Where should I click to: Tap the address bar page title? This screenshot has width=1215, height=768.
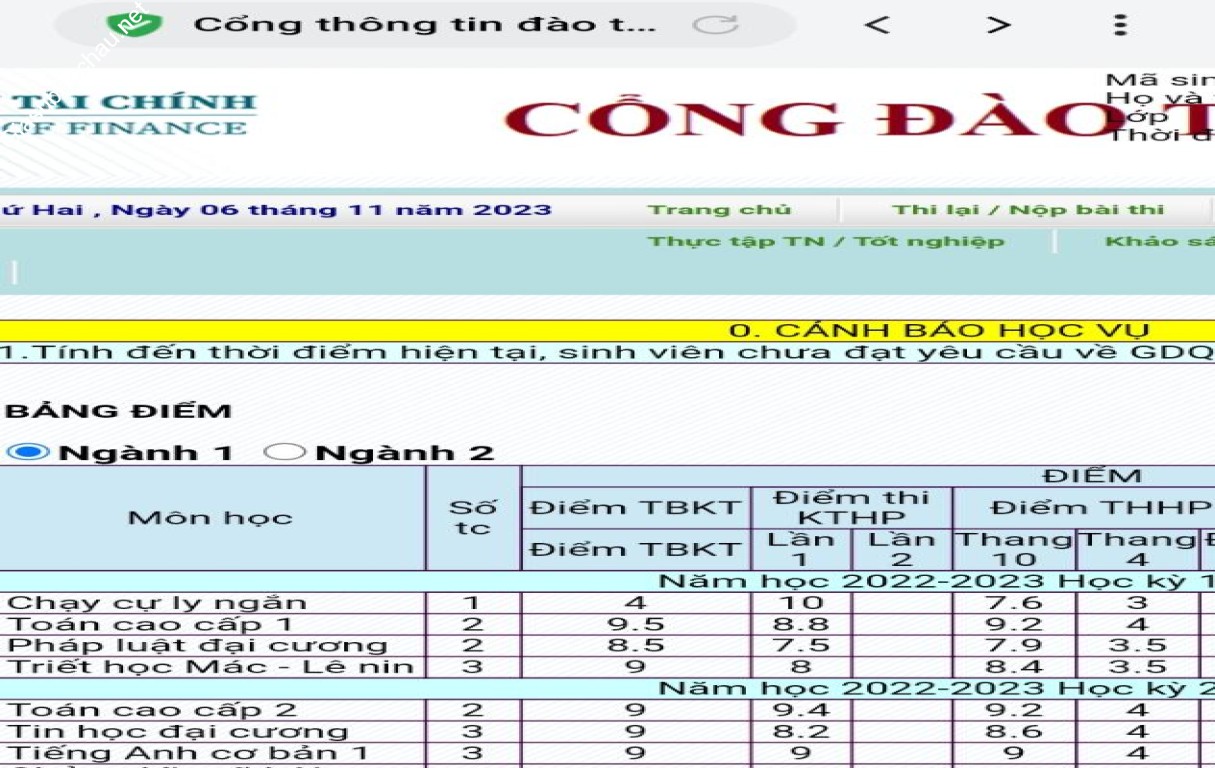[x=424, y=24]
